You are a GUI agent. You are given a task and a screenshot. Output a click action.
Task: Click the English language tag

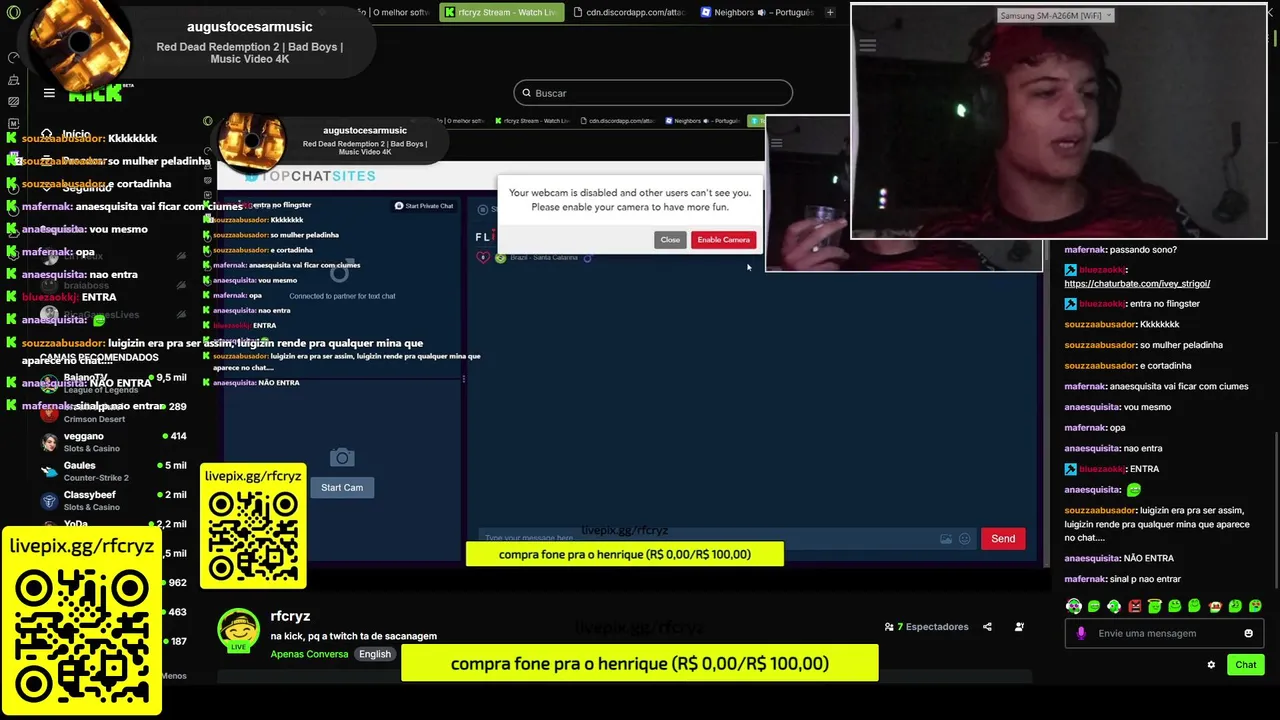375,654
